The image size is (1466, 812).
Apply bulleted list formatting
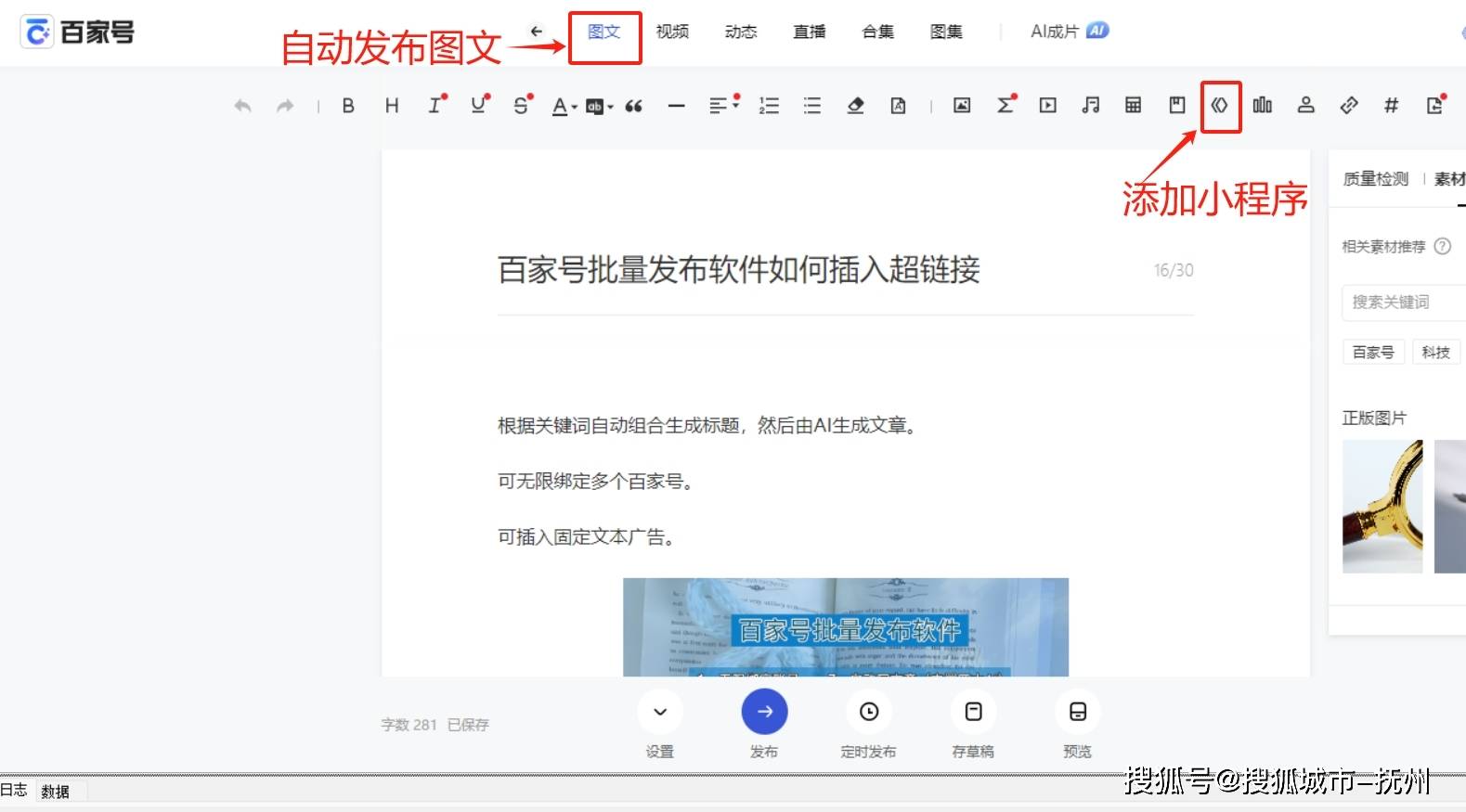(812, 106)
